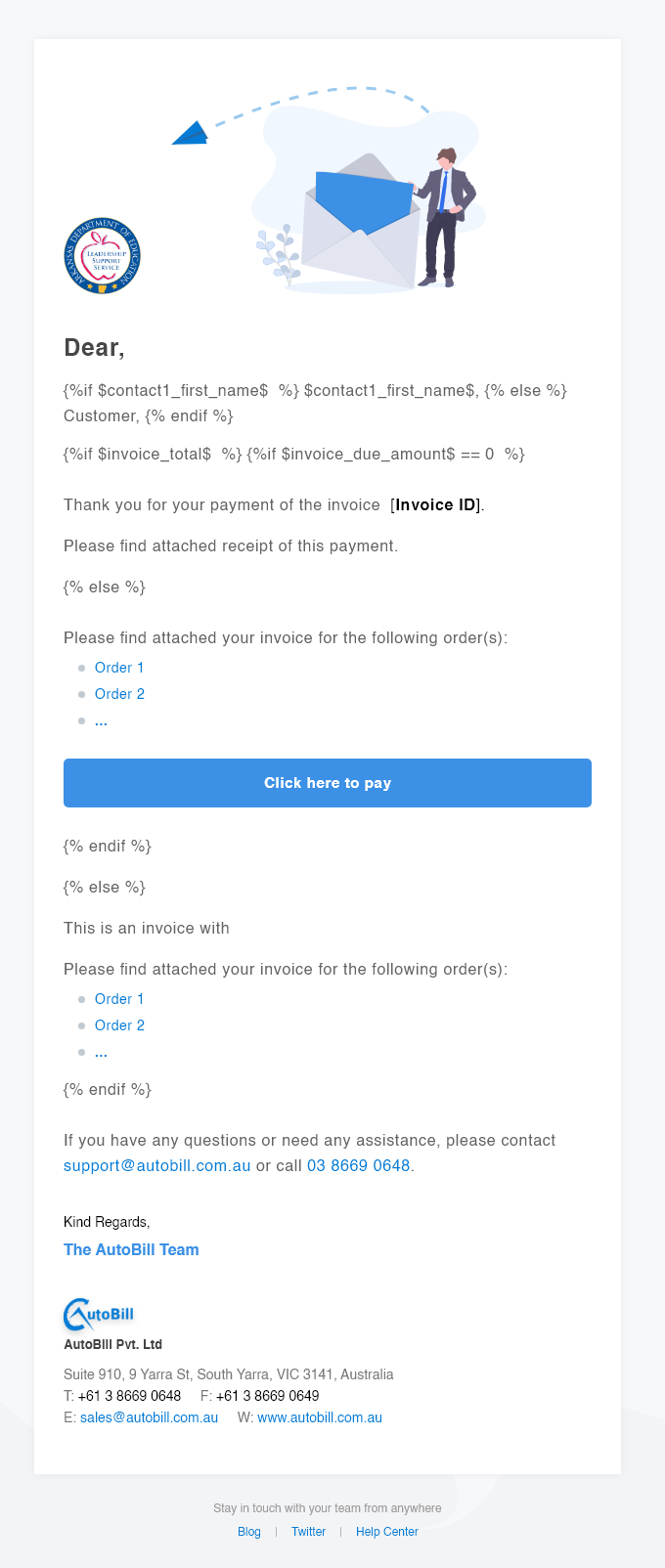This screenshot has width=665, height=1568.
Task: Open the Order 2 link below the pay button
Action: 119,1025
